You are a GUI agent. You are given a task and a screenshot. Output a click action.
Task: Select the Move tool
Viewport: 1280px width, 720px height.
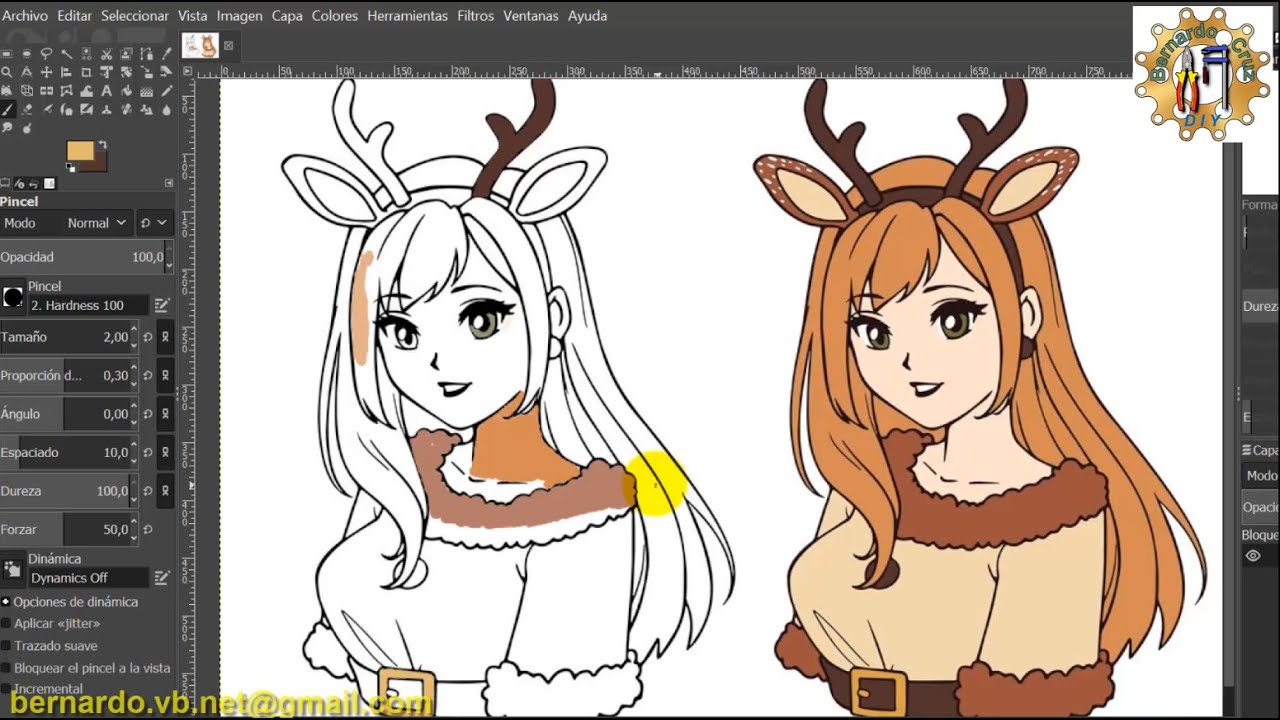click(x=46, y=72)
